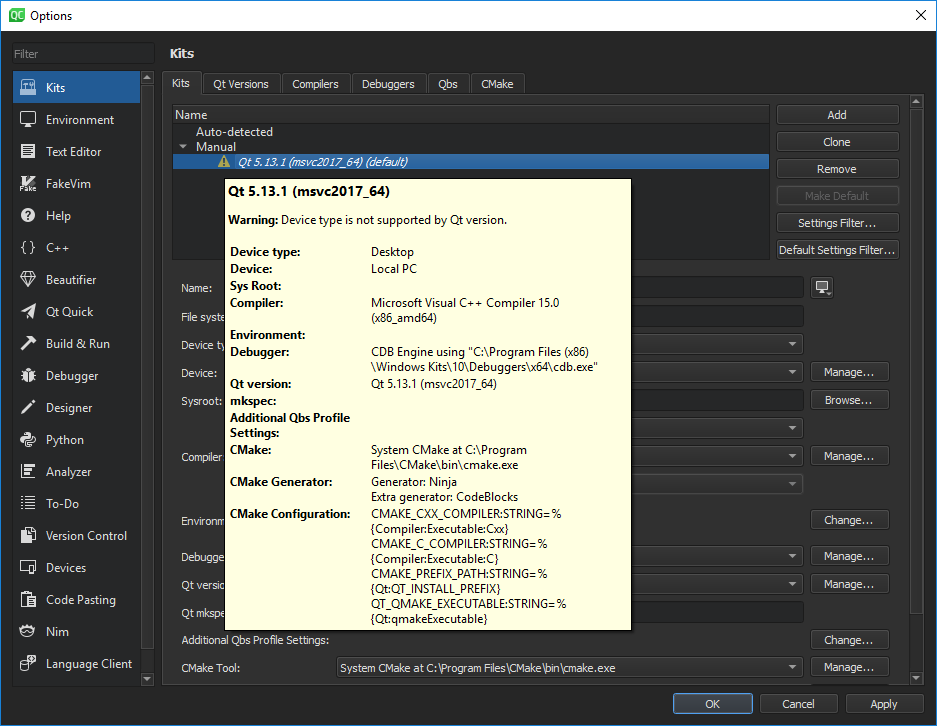Open the Analyzer settings icon
Image resolution: width=937 pixels, height=726 pixels.
point(28,472)
